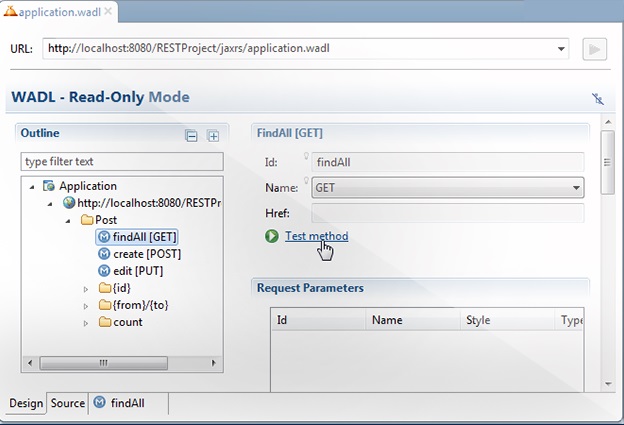Switch to the Design tab
This screenshot has width=624, height=425.
pos(26,403)
